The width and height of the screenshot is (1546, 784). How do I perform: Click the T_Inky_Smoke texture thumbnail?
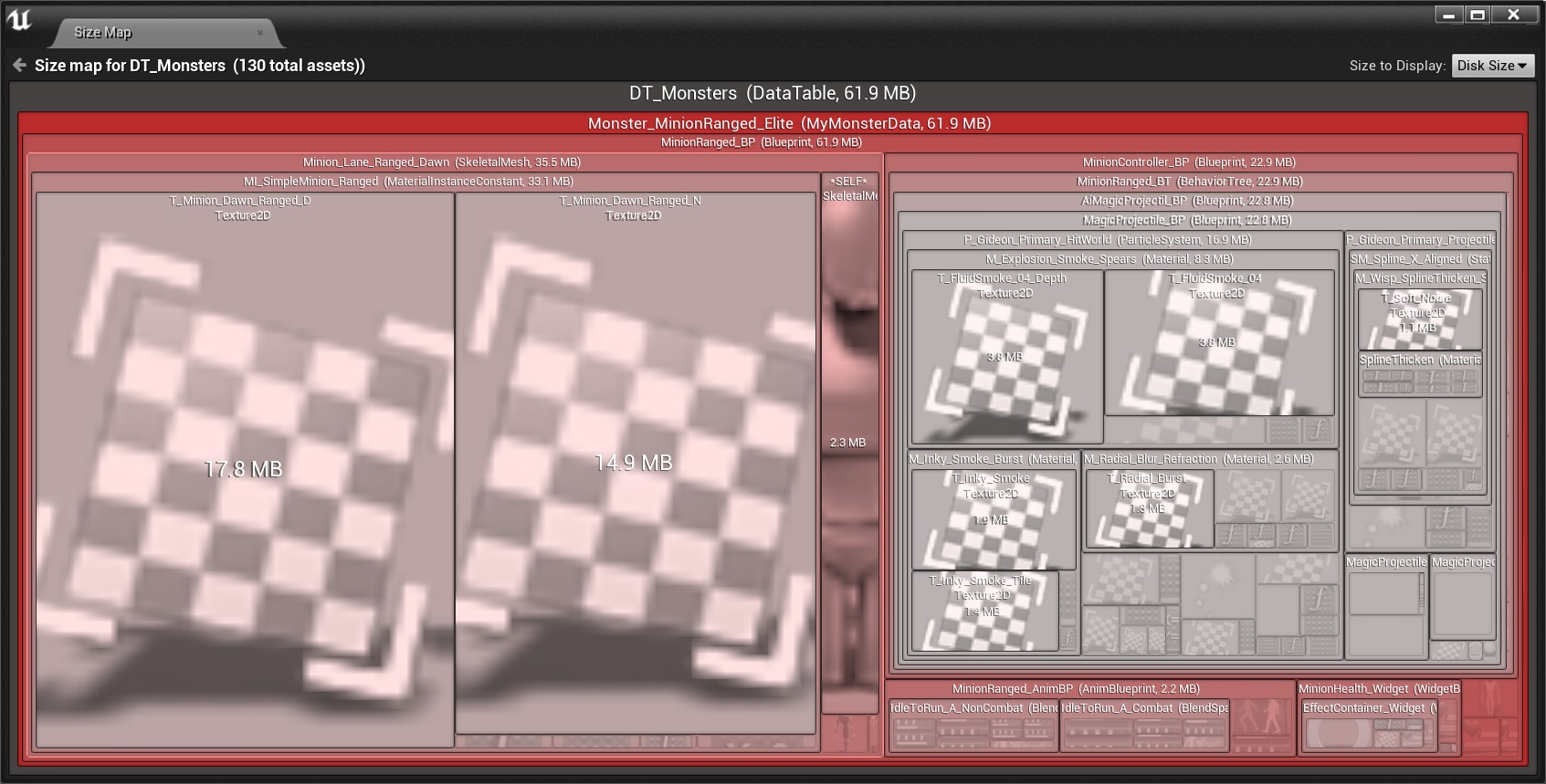coord(993,519)
